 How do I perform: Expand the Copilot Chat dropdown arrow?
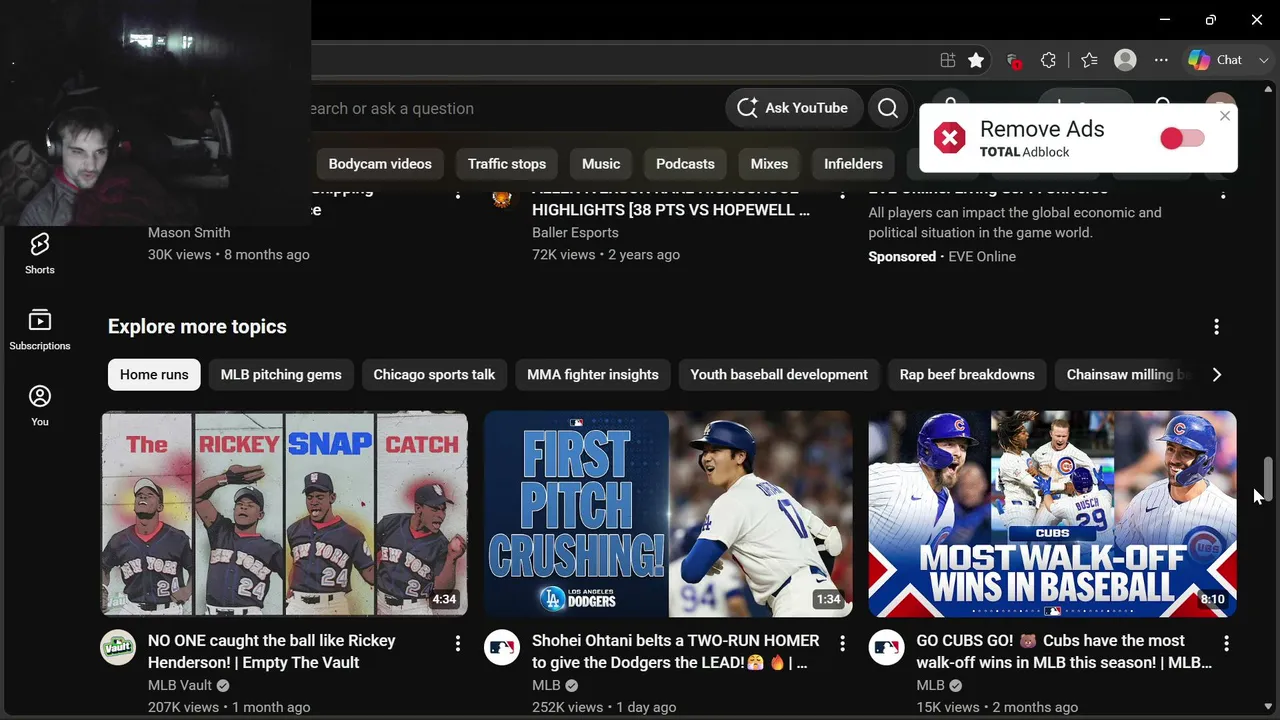pos(1264,60)
